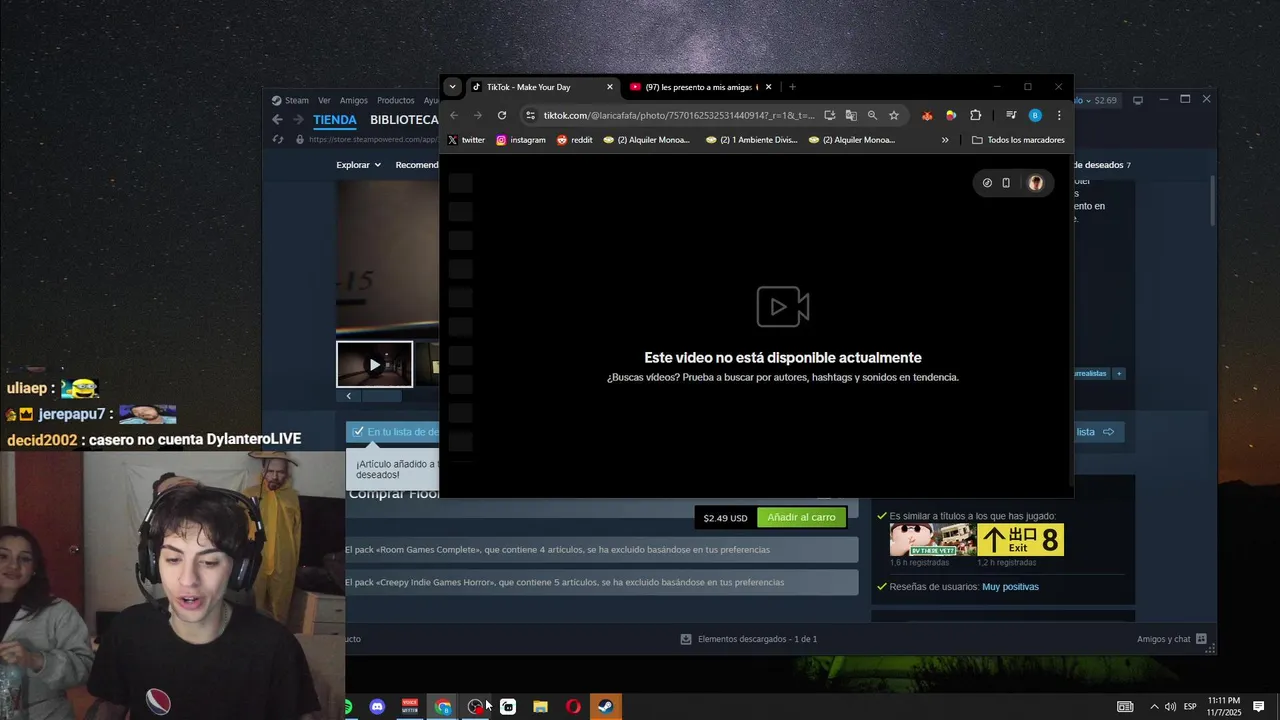The image size is (1280, 720).
Task: Show more bookmarks with the double chevron
Action: 945,140
